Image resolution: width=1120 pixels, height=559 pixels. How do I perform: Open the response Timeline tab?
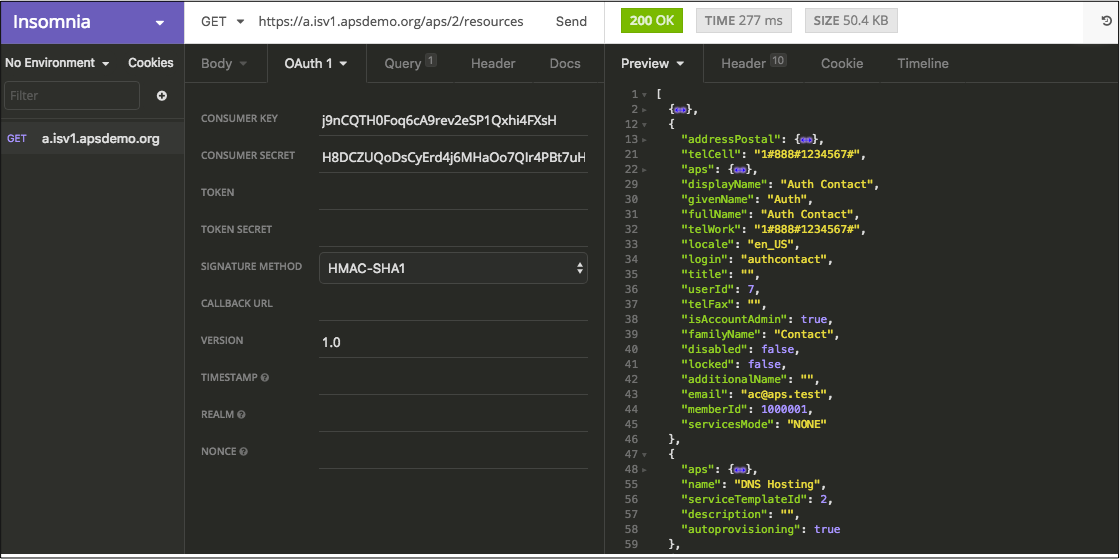(x=922, y=63)
